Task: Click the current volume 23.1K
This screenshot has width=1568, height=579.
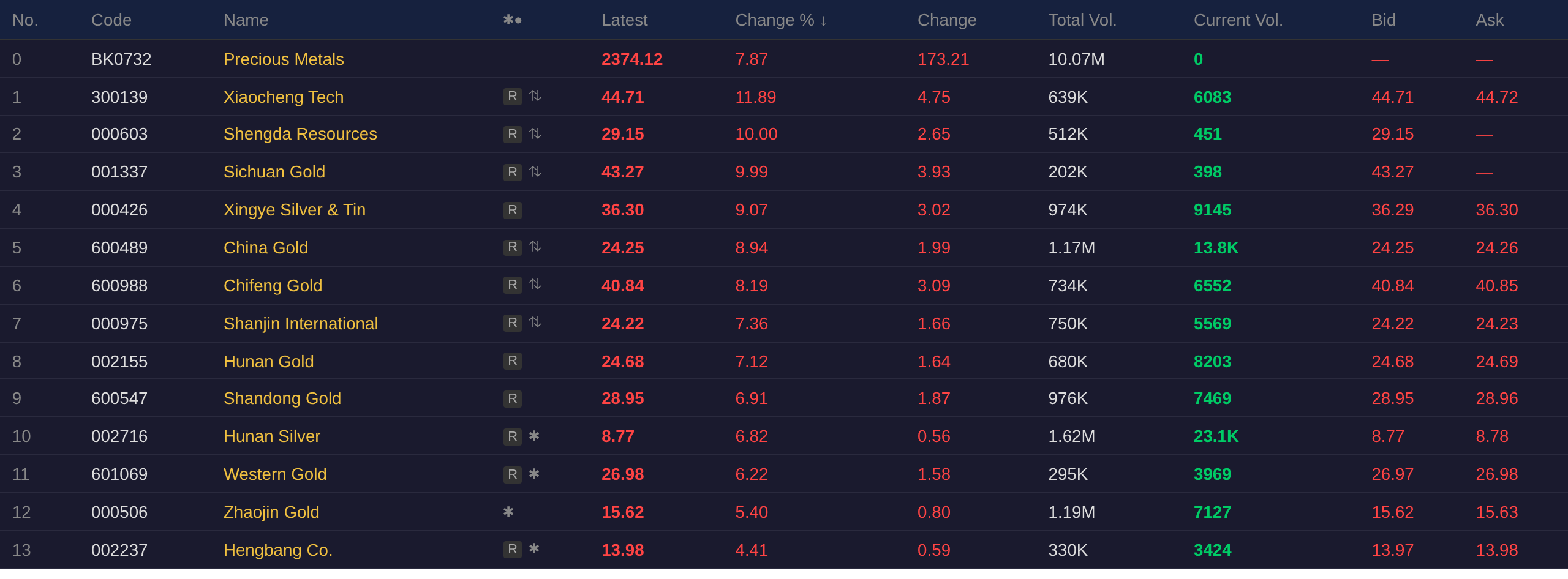Action: click(1216, 436)
